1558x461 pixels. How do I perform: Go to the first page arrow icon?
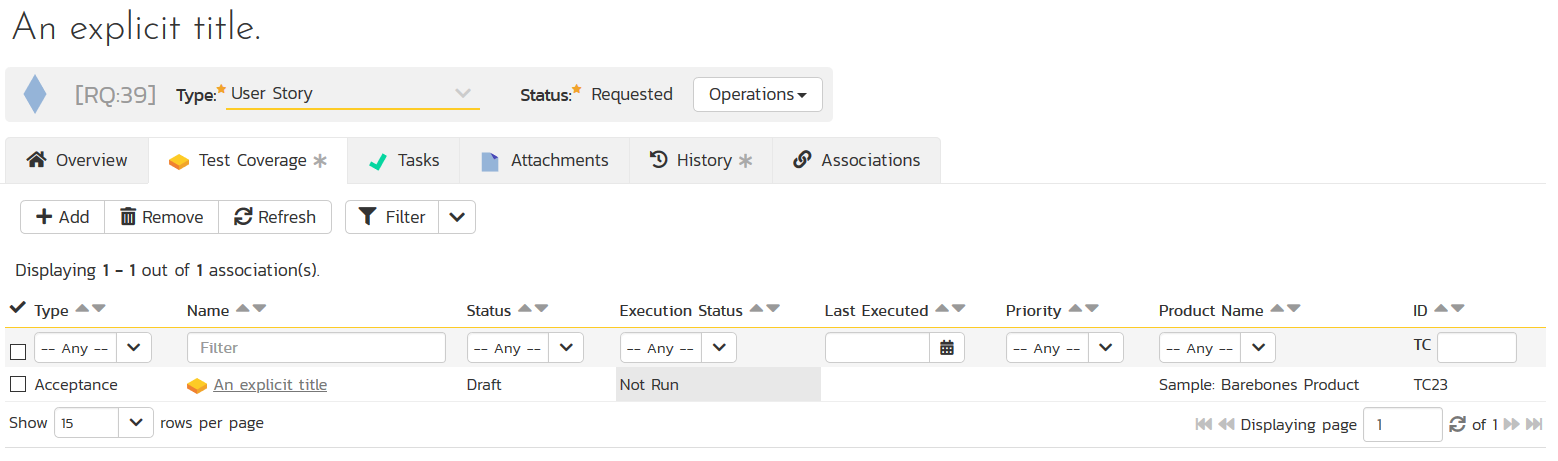1203,425
